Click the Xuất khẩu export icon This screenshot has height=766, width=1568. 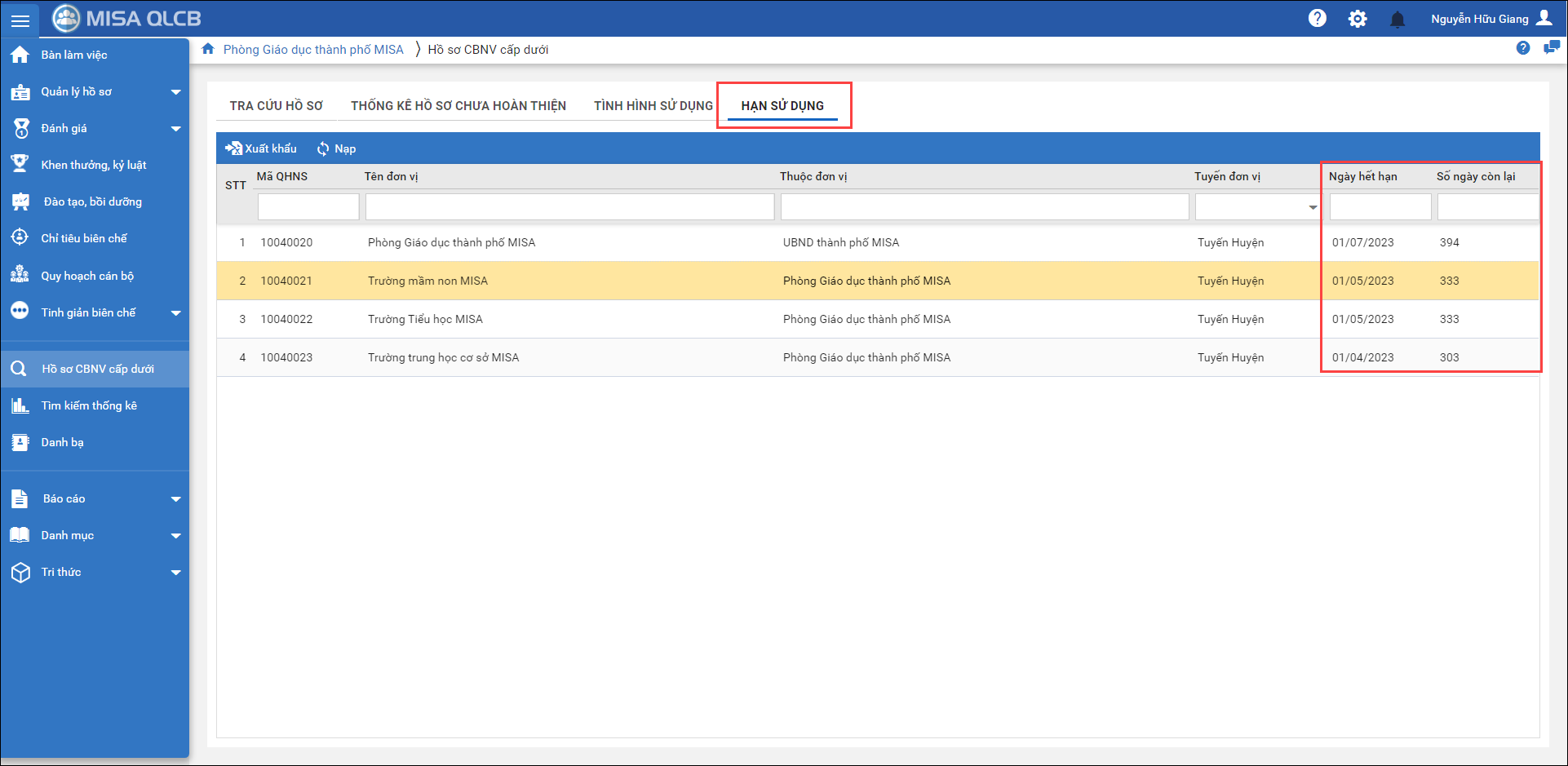pos(234,148)
